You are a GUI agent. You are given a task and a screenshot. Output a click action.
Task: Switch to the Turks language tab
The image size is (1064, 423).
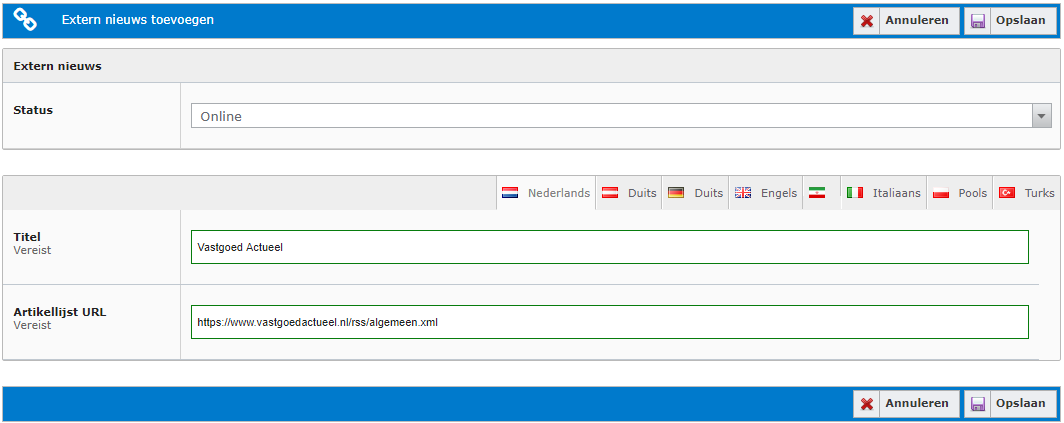click(1026, 193)
